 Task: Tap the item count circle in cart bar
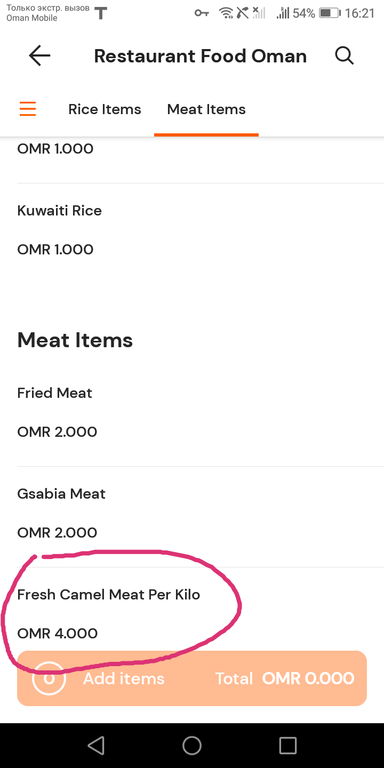(49, 678)
